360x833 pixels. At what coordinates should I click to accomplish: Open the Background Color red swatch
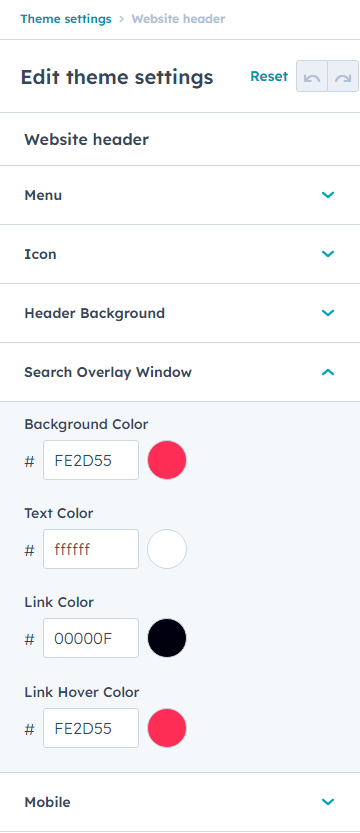167,460
